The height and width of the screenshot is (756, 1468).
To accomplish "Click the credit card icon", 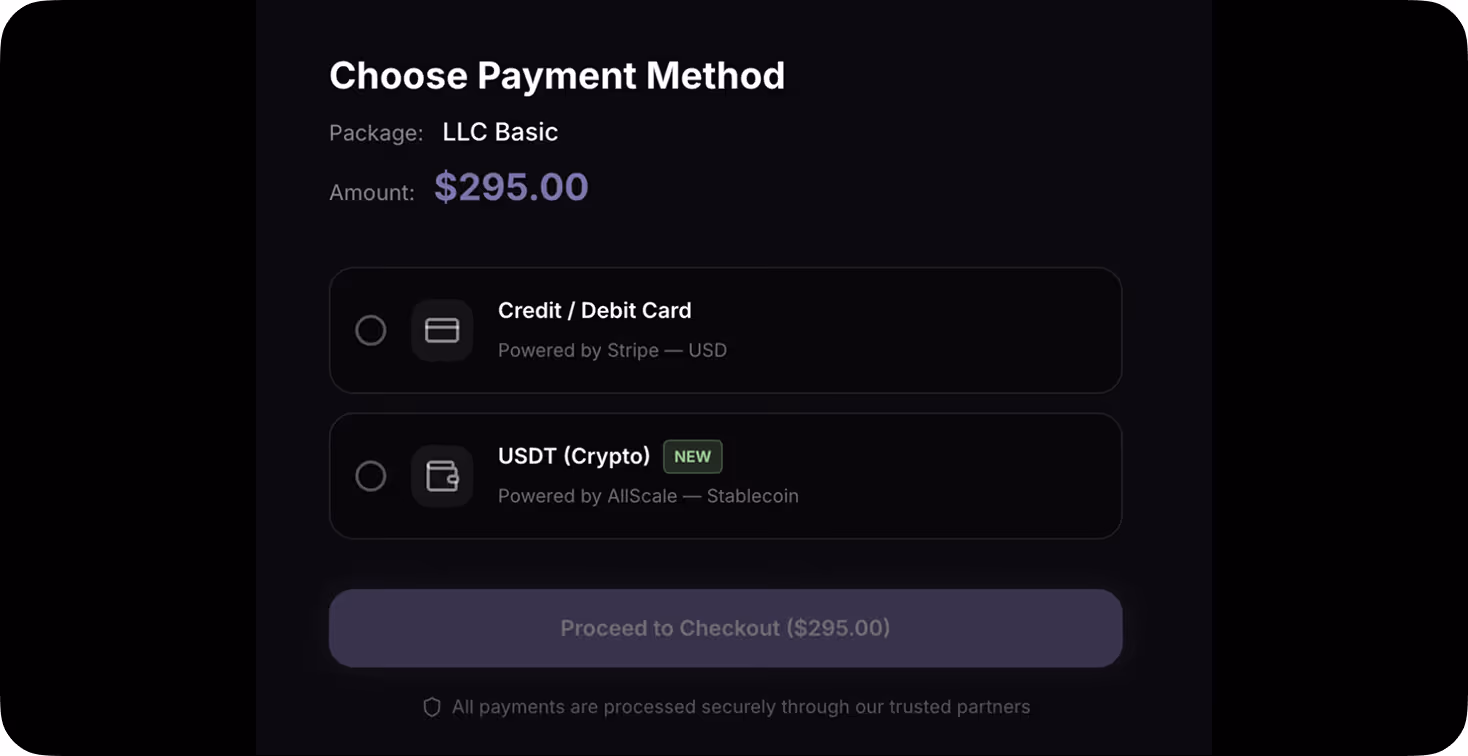I will point(442,330).
